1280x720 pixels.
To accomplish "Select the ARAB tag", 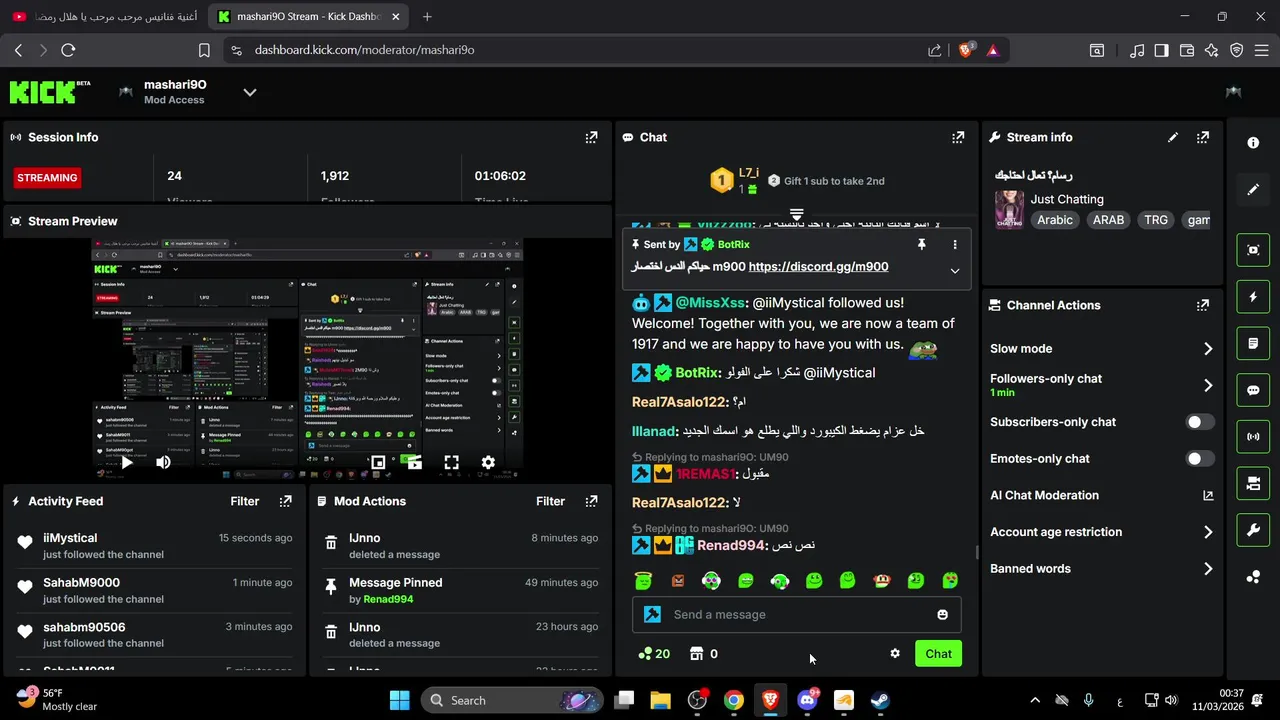I will tap(1108, 220).
